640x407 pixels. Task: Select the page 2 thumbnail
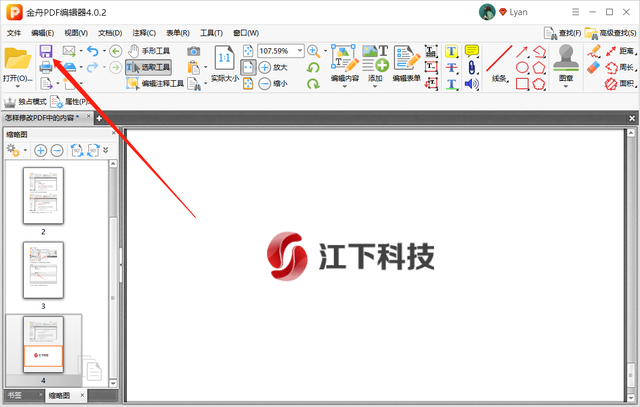pyautogui.click(x=43, y=196)
